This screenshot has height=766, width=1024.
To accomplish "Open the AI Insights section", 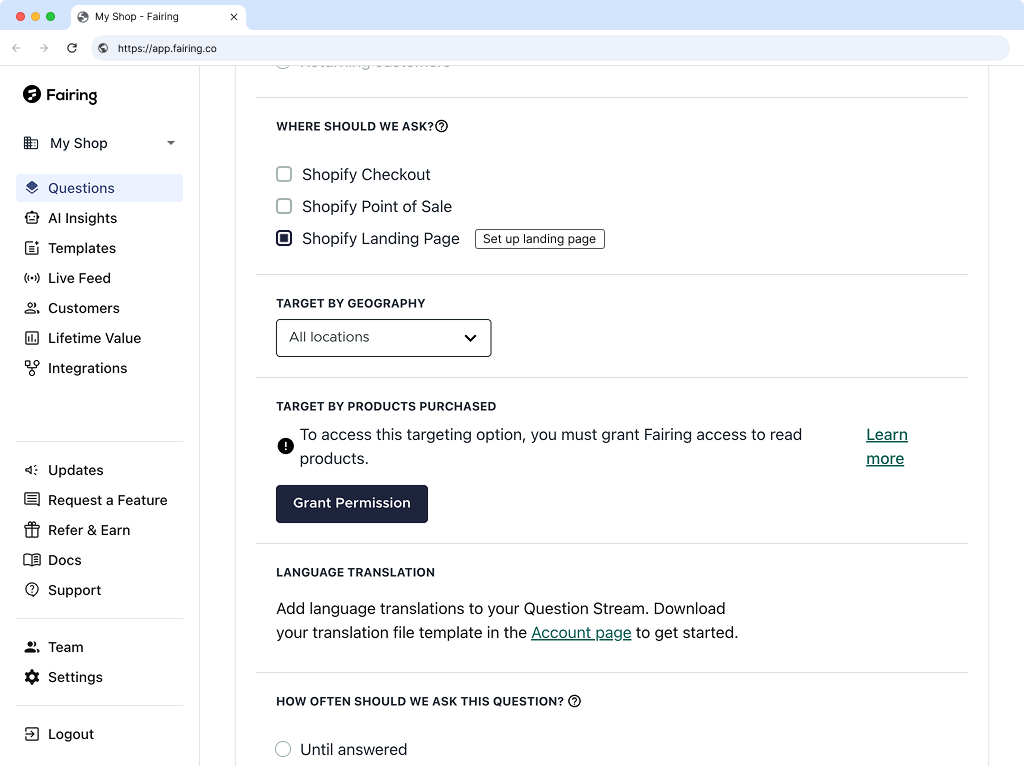I will (x=81, y=217).
